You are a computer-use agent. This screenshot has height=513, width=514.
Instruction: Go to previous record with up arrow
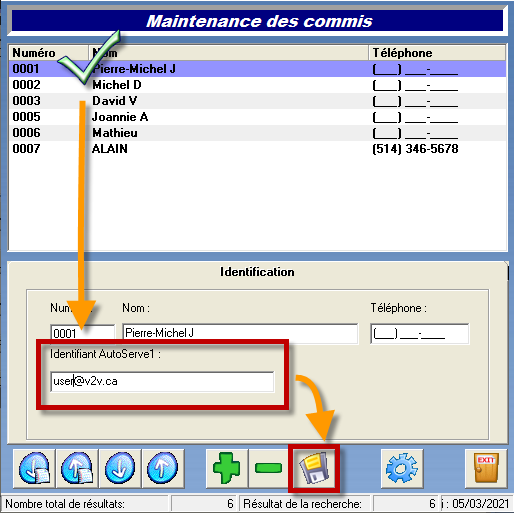point(163,468)
